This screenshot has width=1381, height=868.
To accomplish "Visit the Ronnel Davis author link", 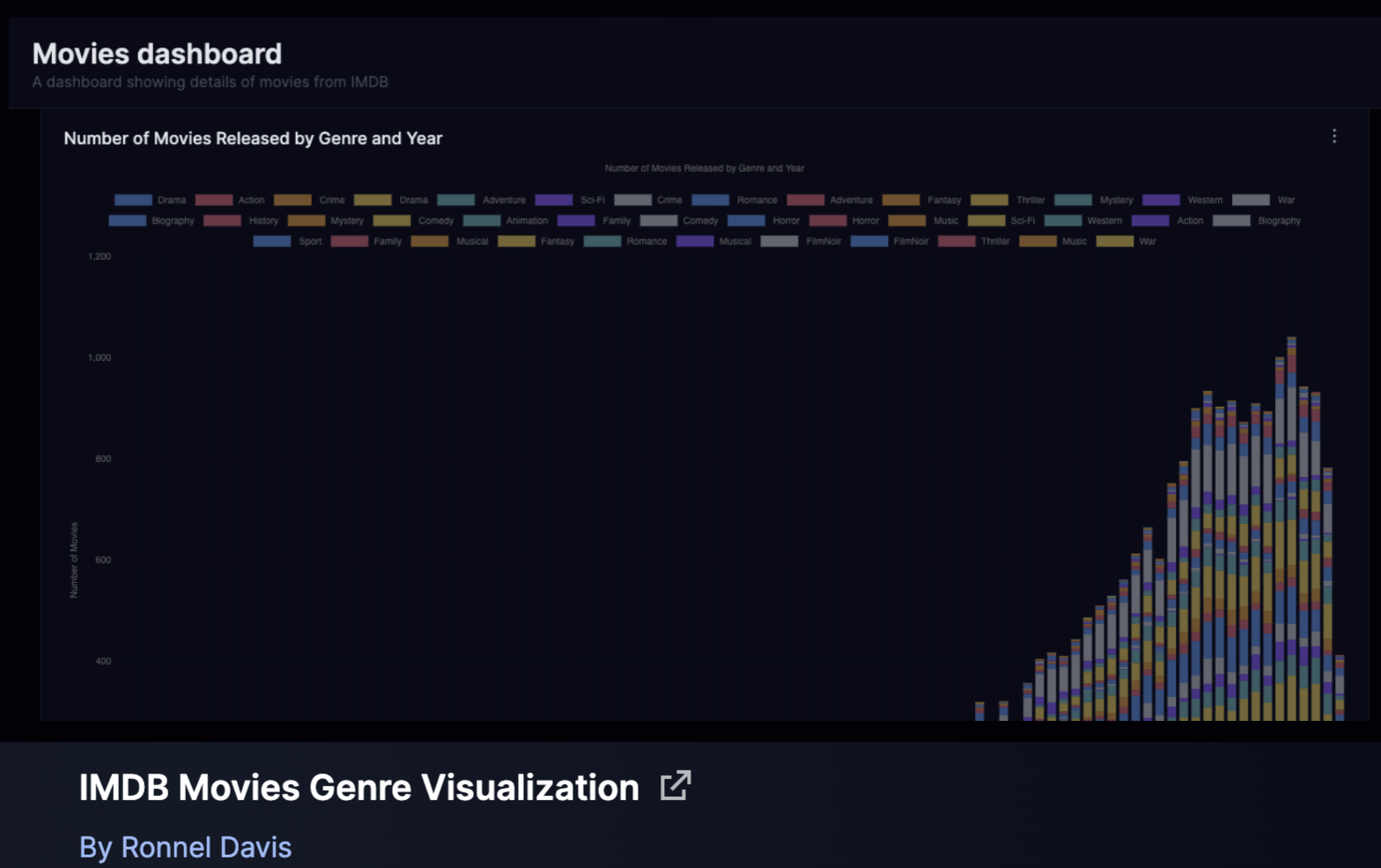I will [x=185, y=847].
